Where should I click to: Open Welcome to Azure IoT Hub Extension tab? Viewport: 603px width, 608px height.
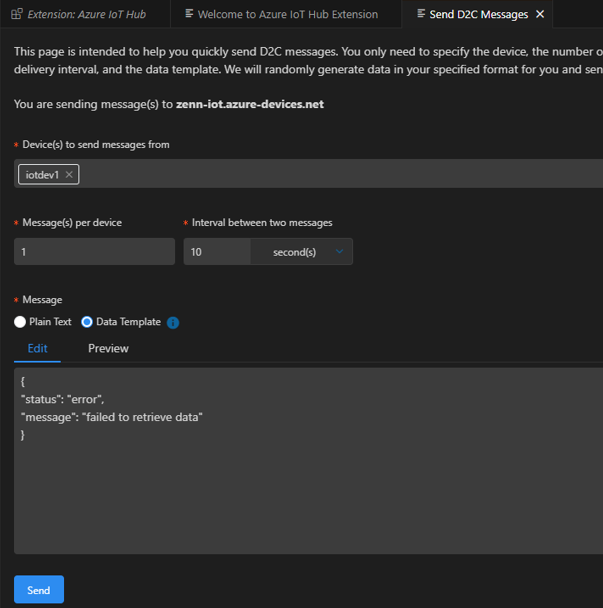pos(286,14)
